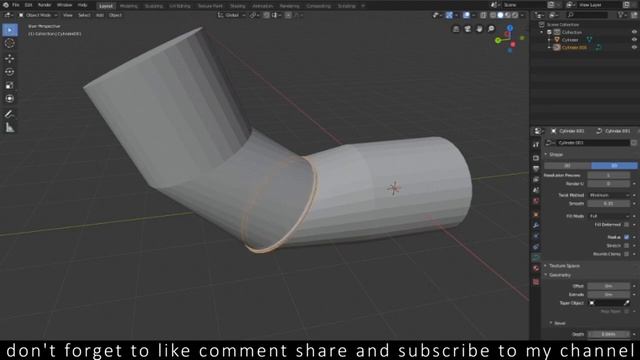Enable wireframe viewport shading
Viewport: 640px width, 360px height.
pos(493,15)
